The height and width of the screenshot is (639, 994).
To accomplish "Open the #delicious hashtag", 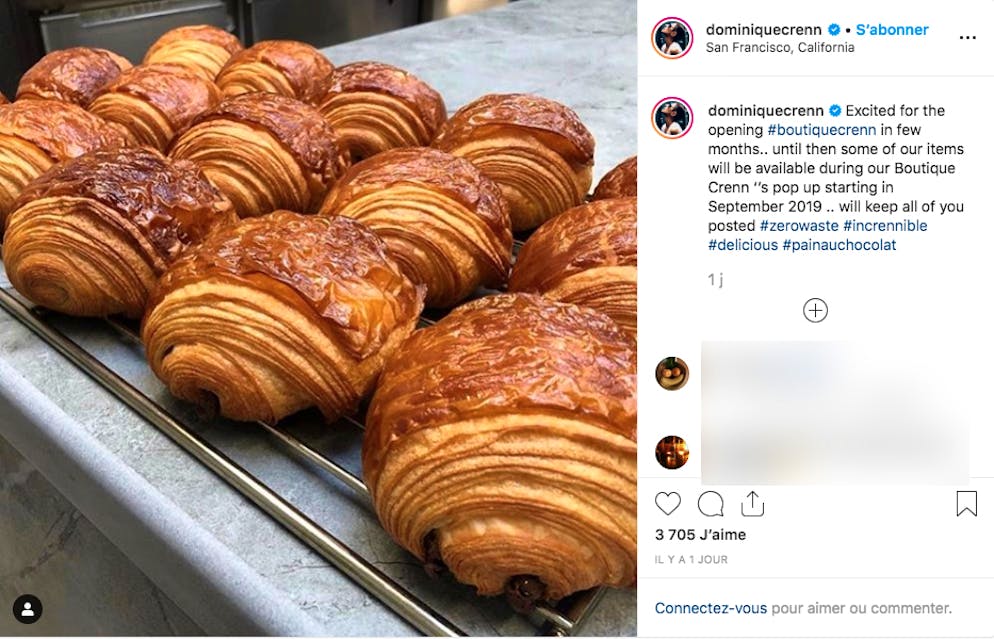I will pos(743,245).
